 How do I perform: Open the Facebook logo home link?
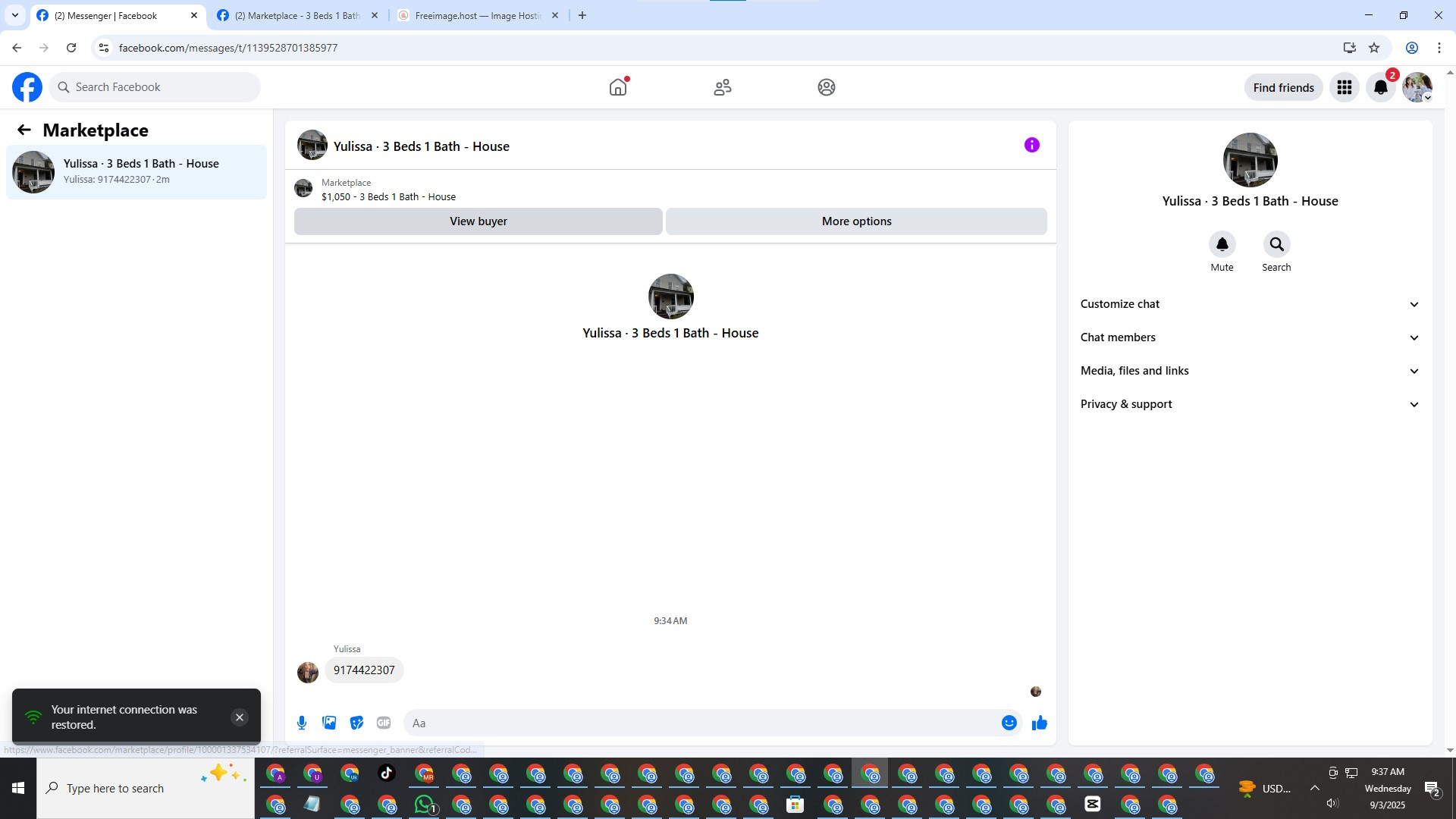27,87
